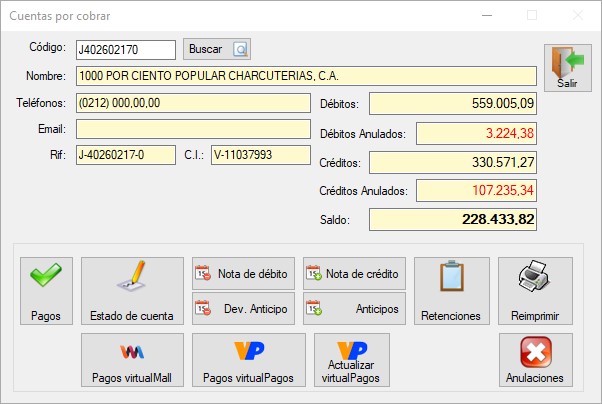Image resolution: width=602 pixels, height=404 pixels.
Task: Click the Nombre: label
Action: pos(46,76)
